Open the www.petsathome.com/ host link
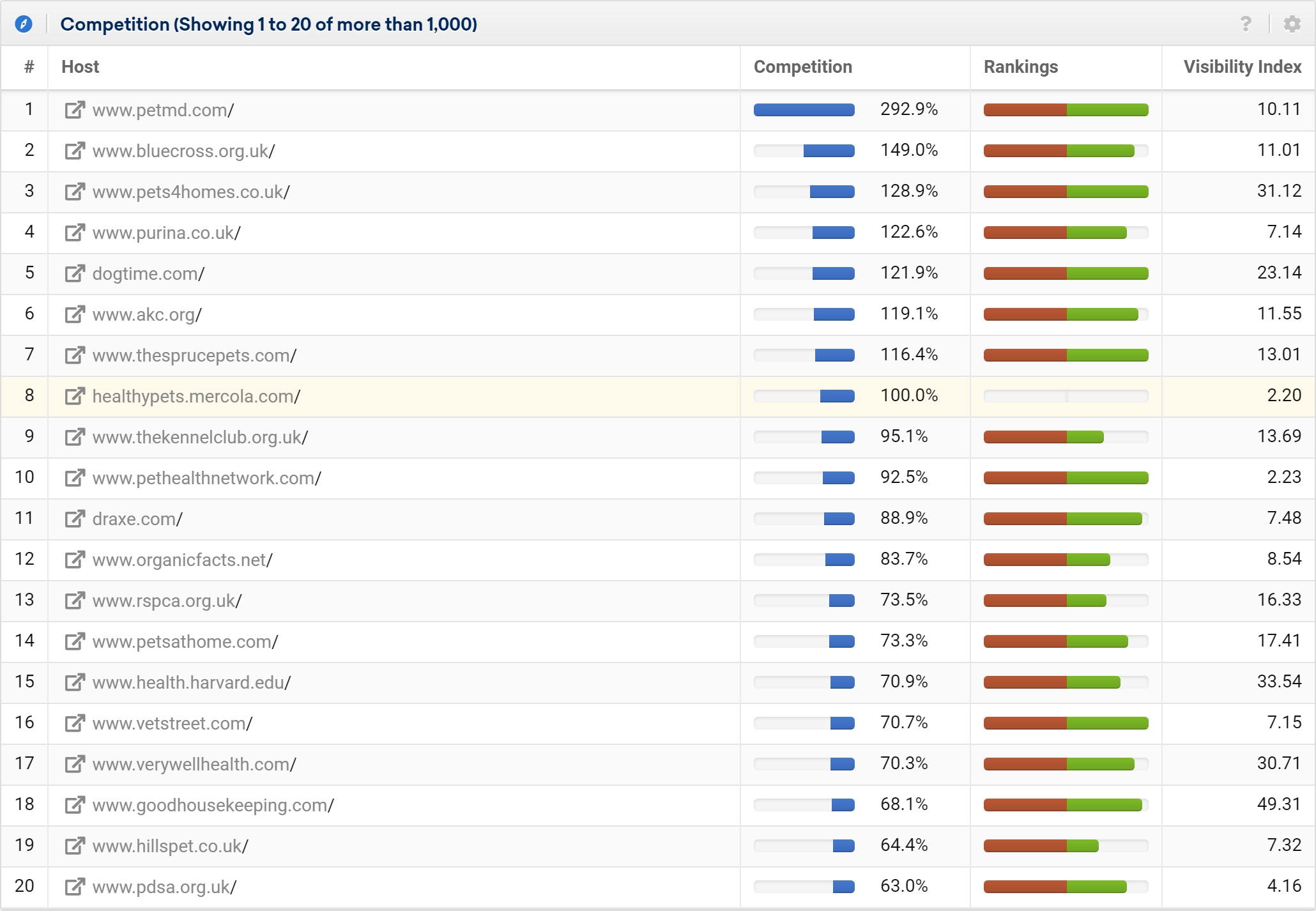This screenshot has width=1316, height=911. 185,641
